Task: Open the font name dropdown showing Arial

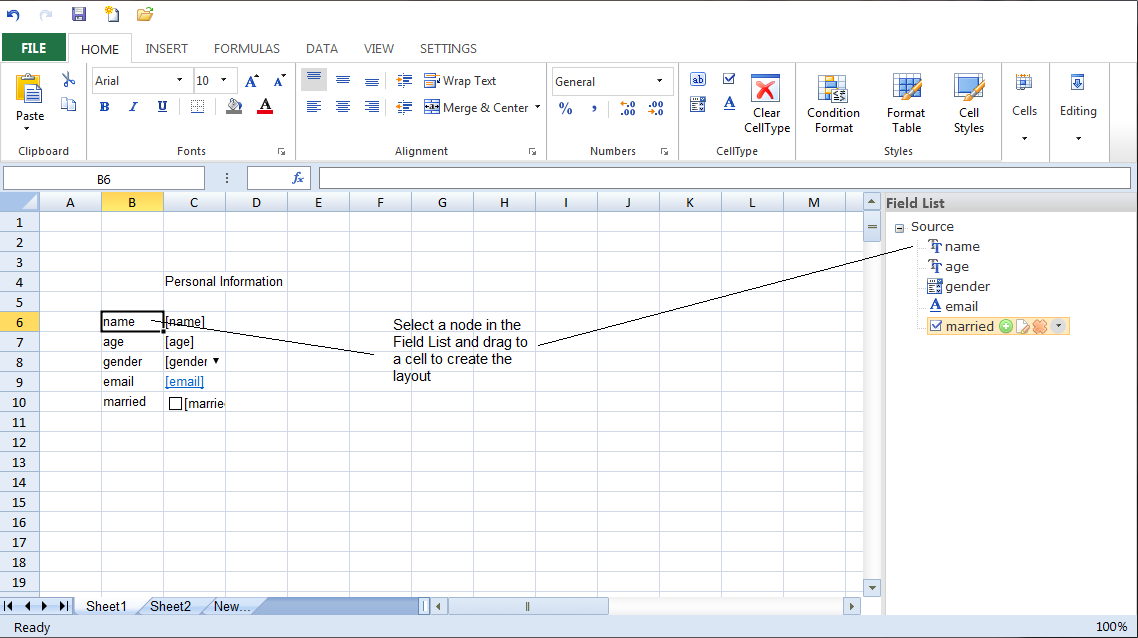Action: coord(180,81)
